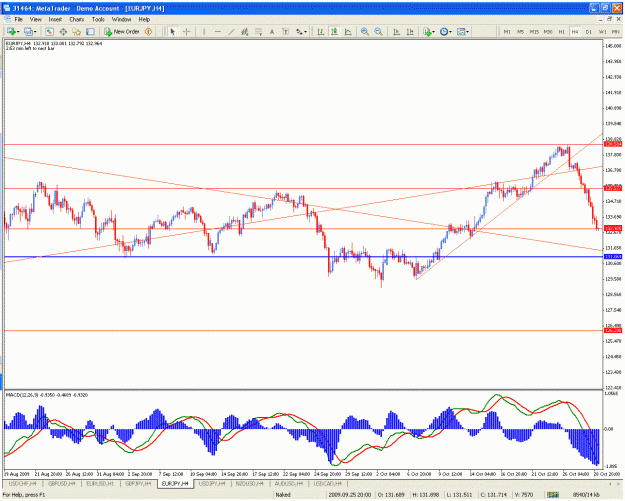Zoom in on the chart

point(365,31)
